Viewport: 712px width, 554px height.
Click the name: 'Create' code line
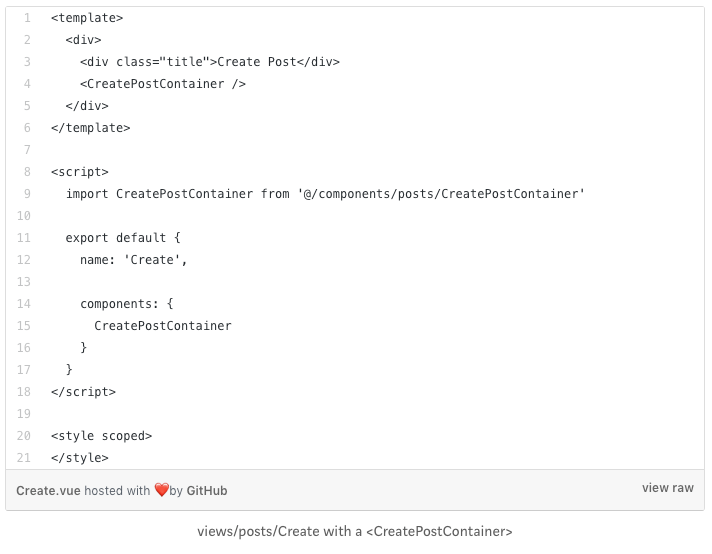click(x=134, y=260)
